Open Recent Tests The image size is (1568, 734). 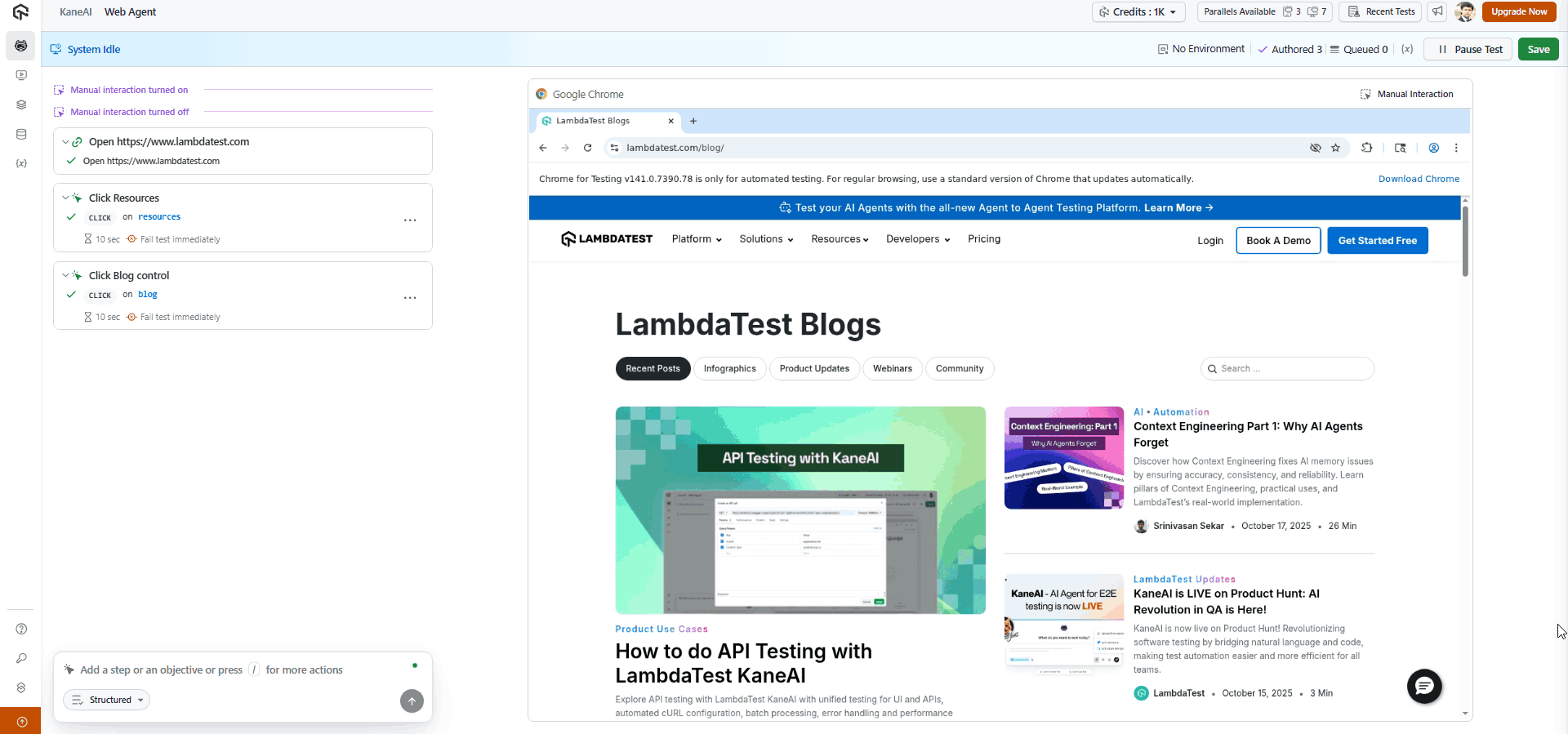pyautogui.click(x=1381, y=11)
